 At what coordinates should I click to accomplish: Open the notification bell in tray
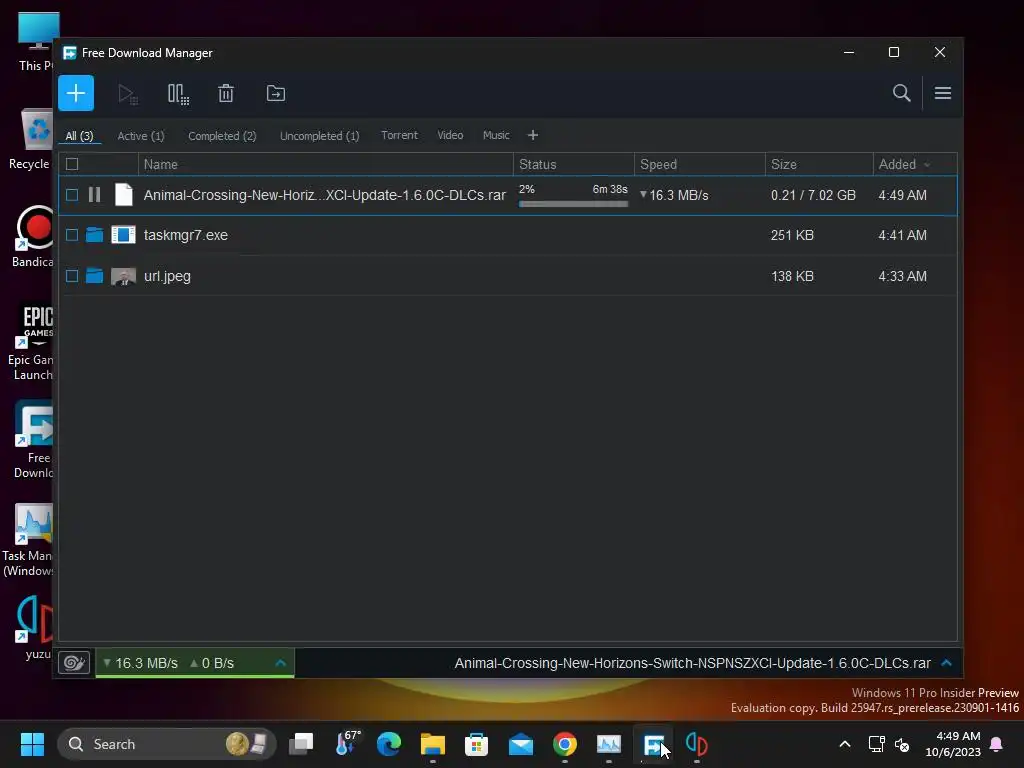[x=996, y=744]
